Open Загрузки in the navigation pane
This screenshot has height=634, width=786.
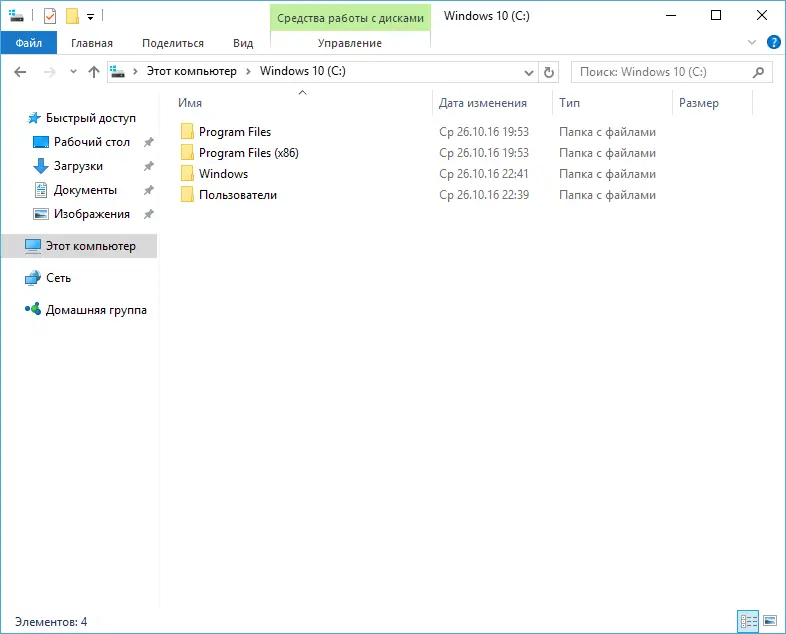(78, 166)
